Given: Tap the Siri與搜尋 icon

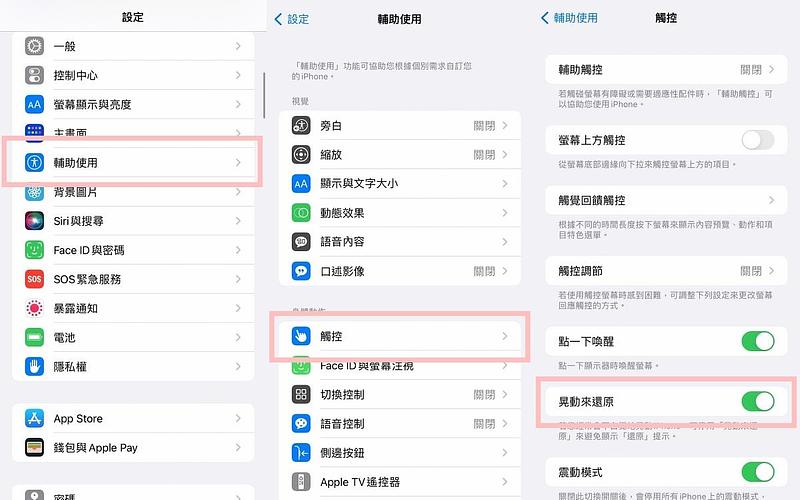Looking at the screenshot, I should (x=35, y=221).
